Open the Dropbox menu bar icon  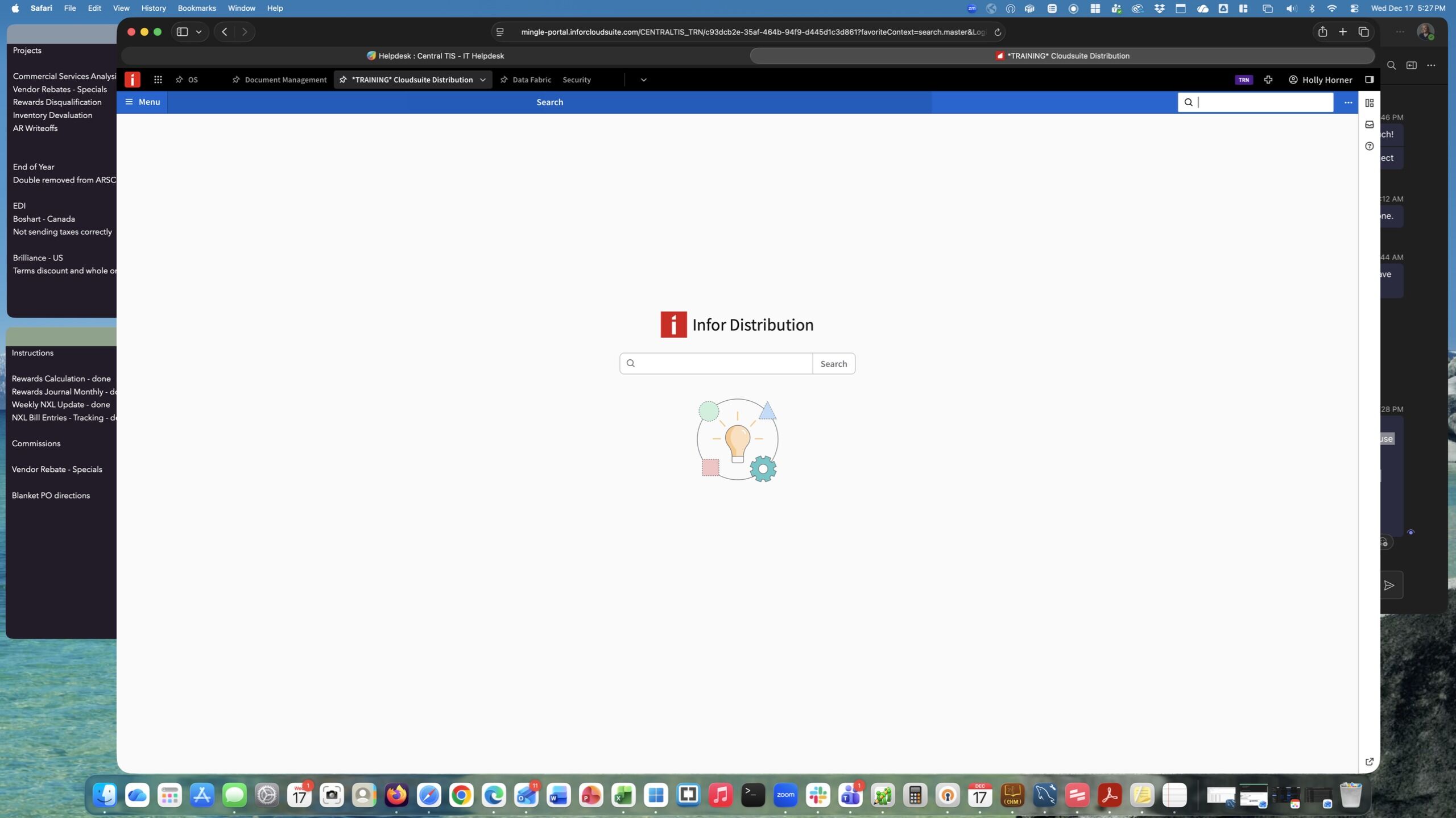click(x=1159, y=8)
